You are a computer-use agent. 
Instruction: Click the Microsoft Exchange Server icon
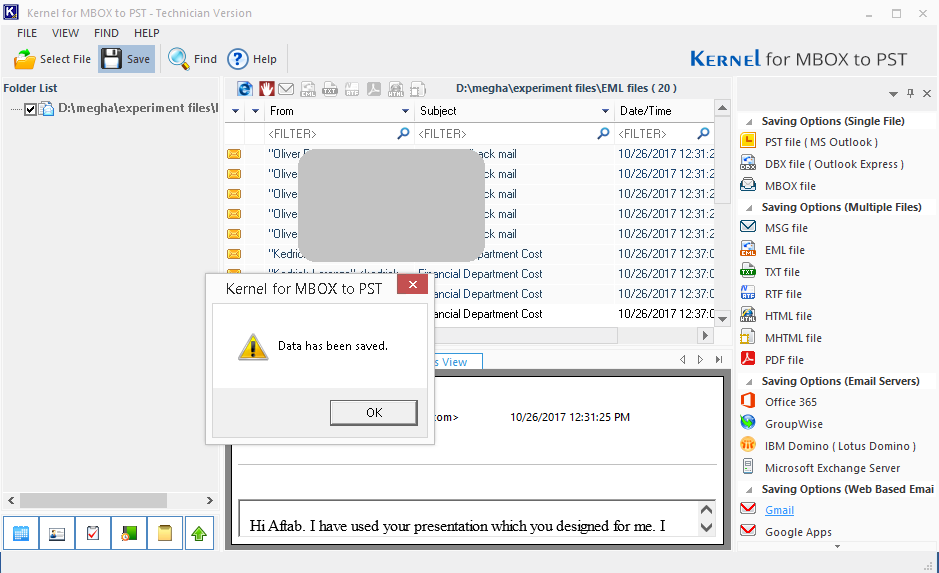pos(748,466)
